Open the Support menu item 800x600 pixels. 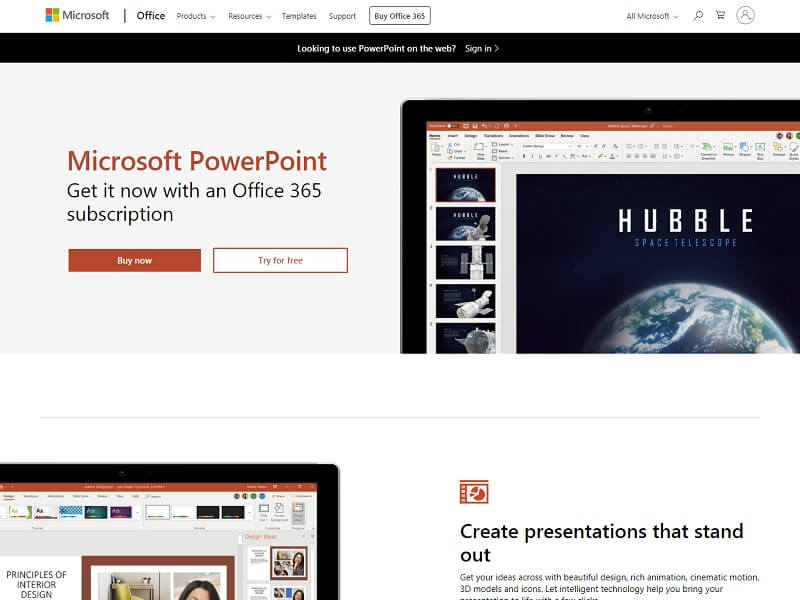pyautogui.click(x=342, y=16)
